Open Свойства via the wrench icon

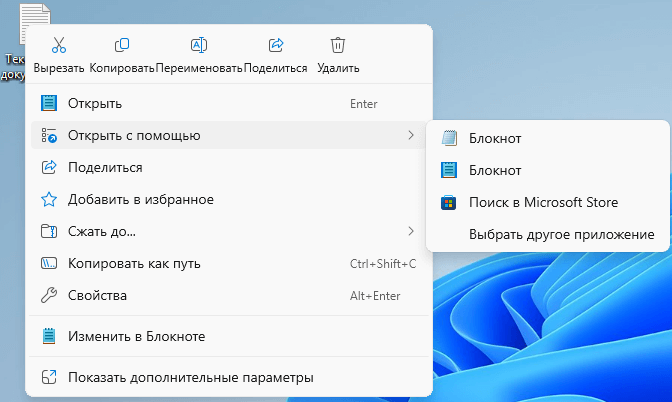(x=49, y=295)
